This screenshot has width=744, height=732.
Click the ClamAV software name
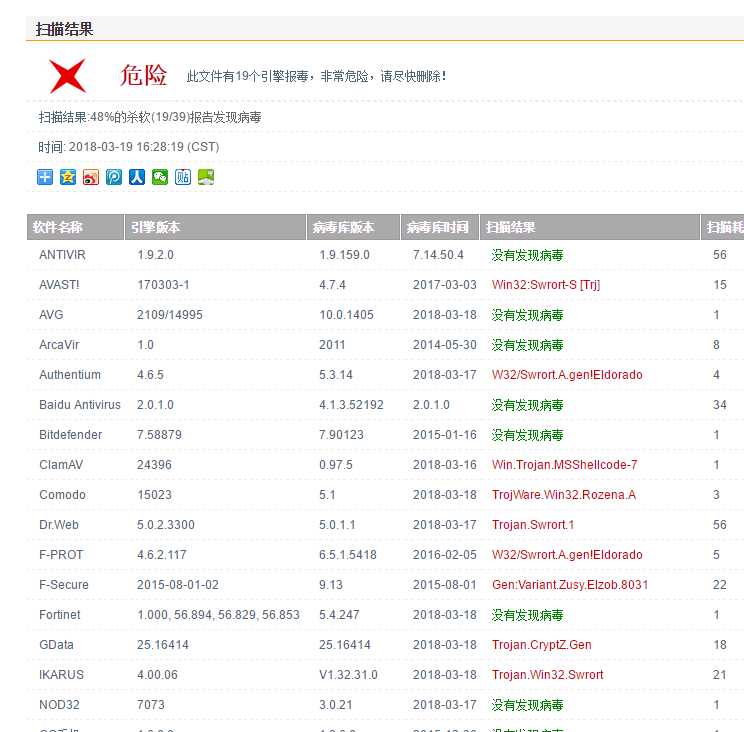[x=61, y=464]
